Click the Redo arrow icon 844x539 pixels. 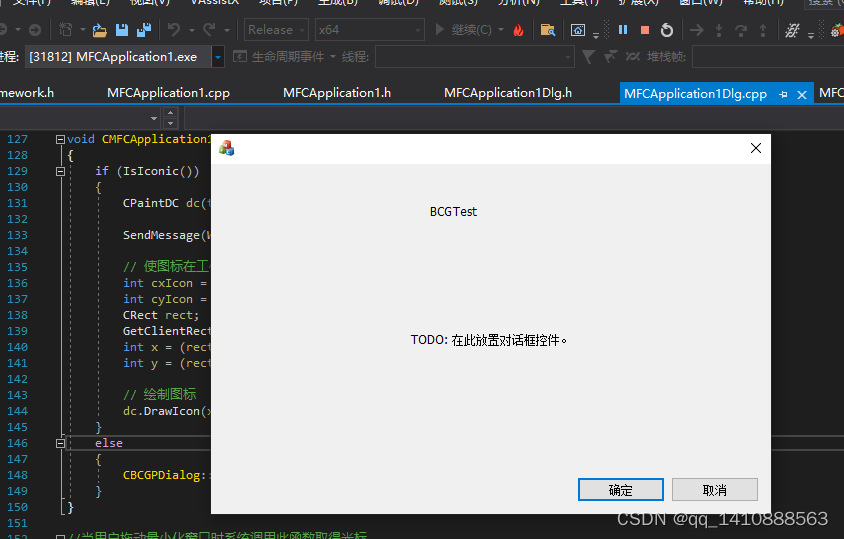click(x=209, y=30)
